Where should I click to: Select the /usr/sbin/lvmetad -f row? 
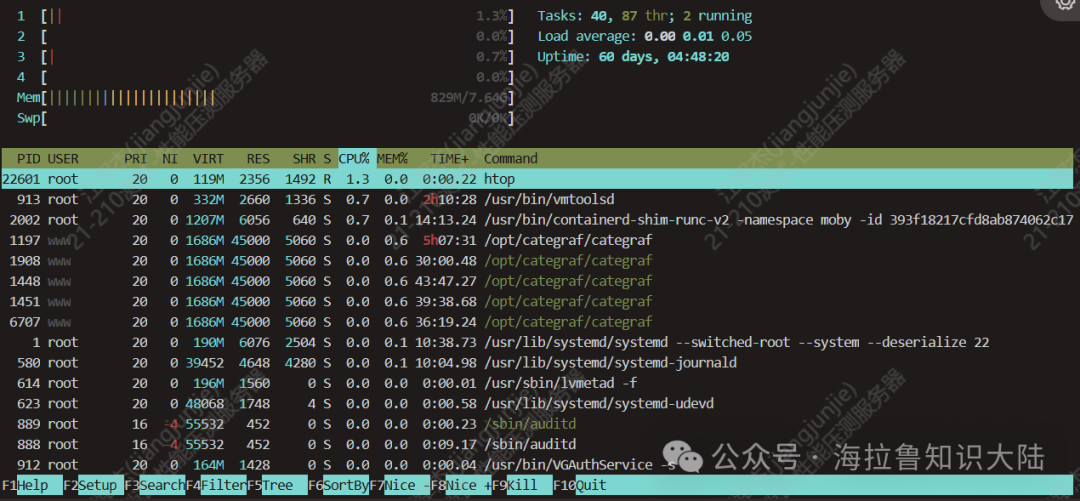537,383
